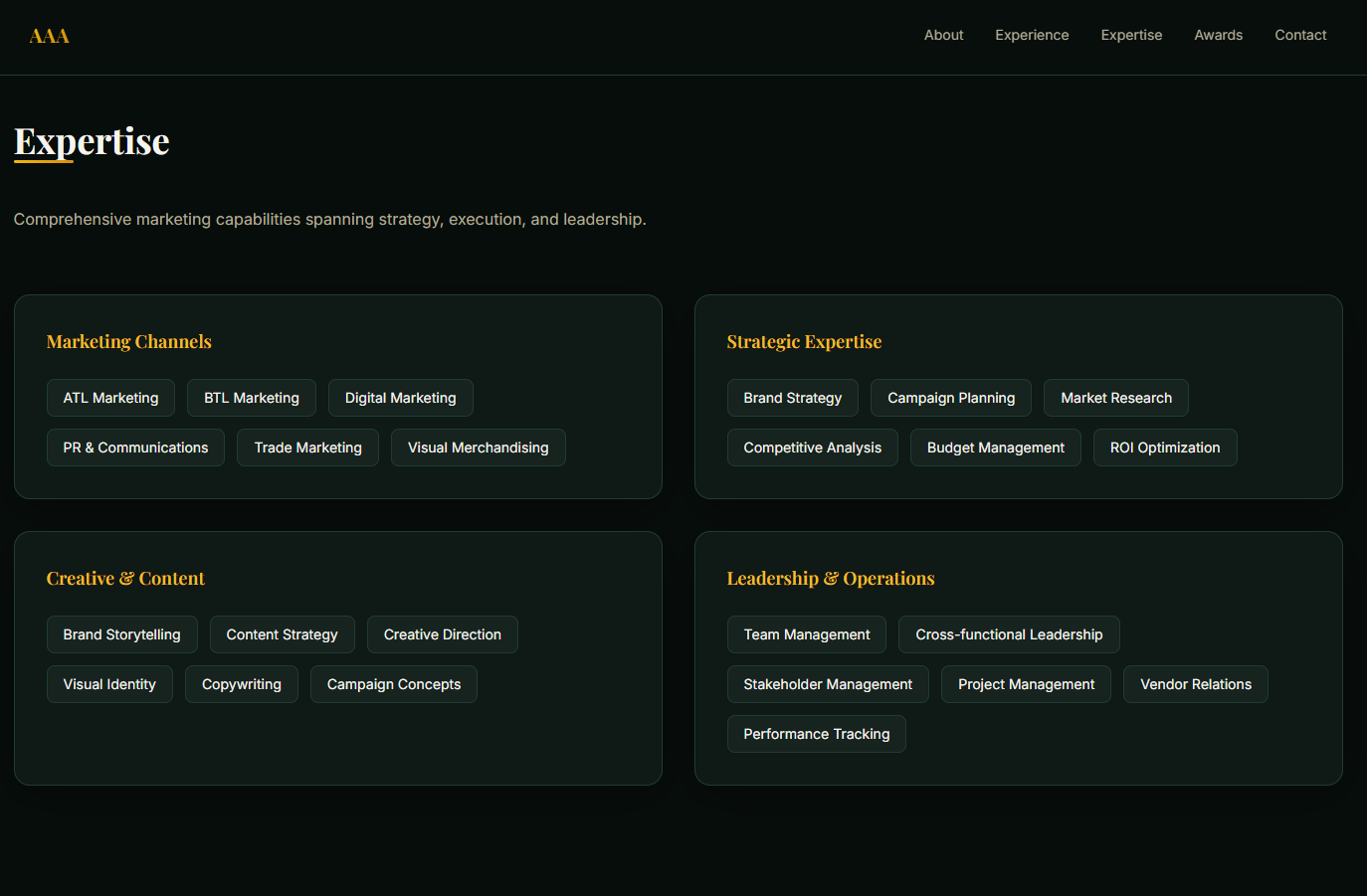Click the Brand Storytelling tag
The image size is (1367, 896).
pos(122,634)
